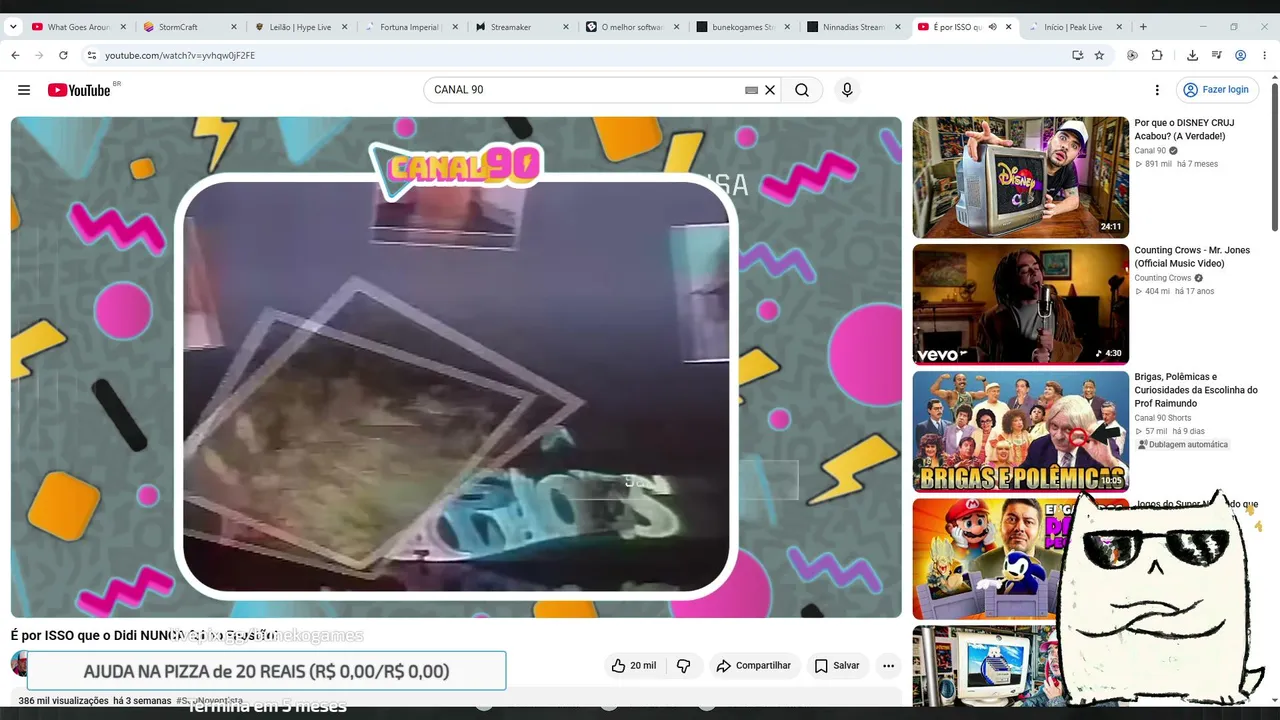Clear the search text with the X
The height and width of the screenshot is (720, 1280).
tap(770, 90)
